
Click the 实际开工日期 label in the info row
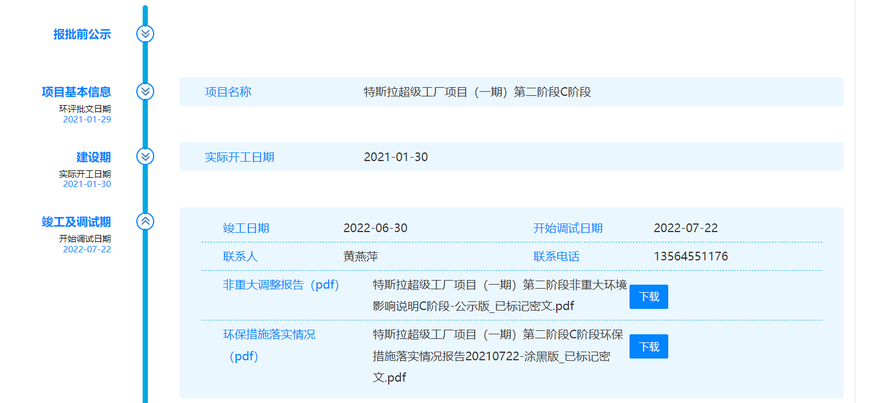coord(239,157)
